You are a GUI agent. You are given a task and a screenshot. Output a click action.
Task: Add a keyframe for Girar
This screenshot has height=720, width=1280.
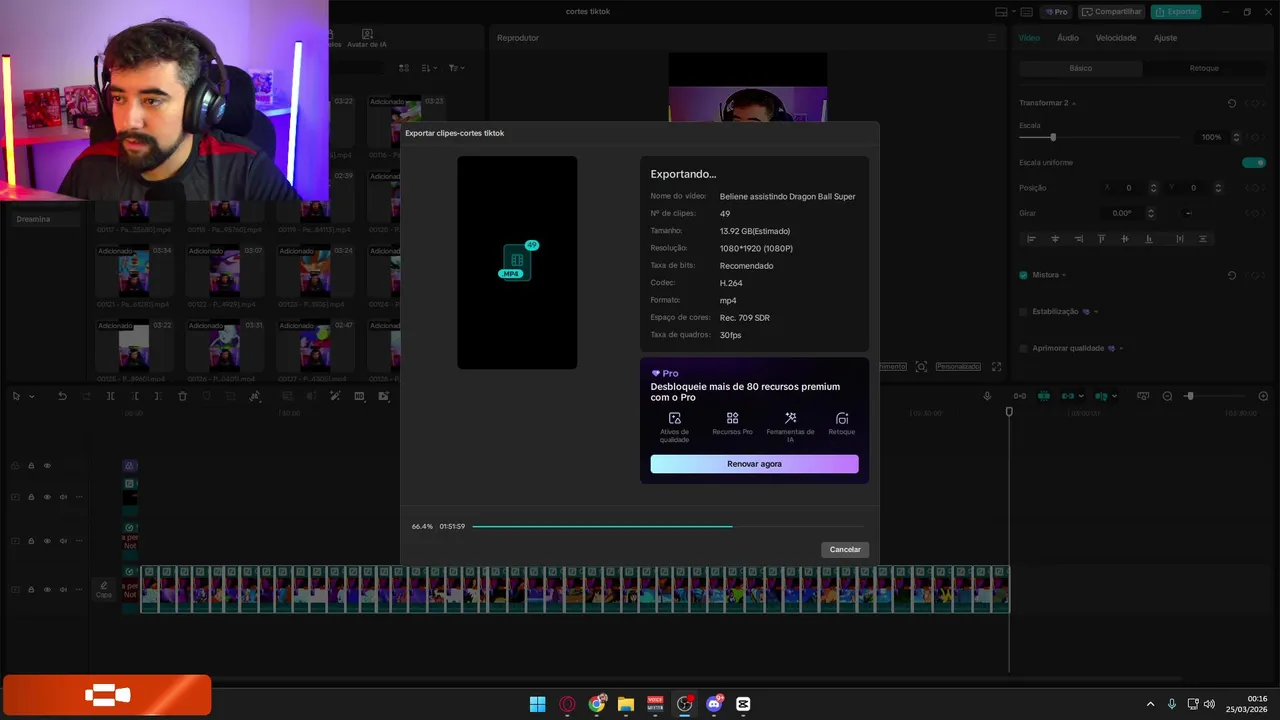(x=1255, y=213)
